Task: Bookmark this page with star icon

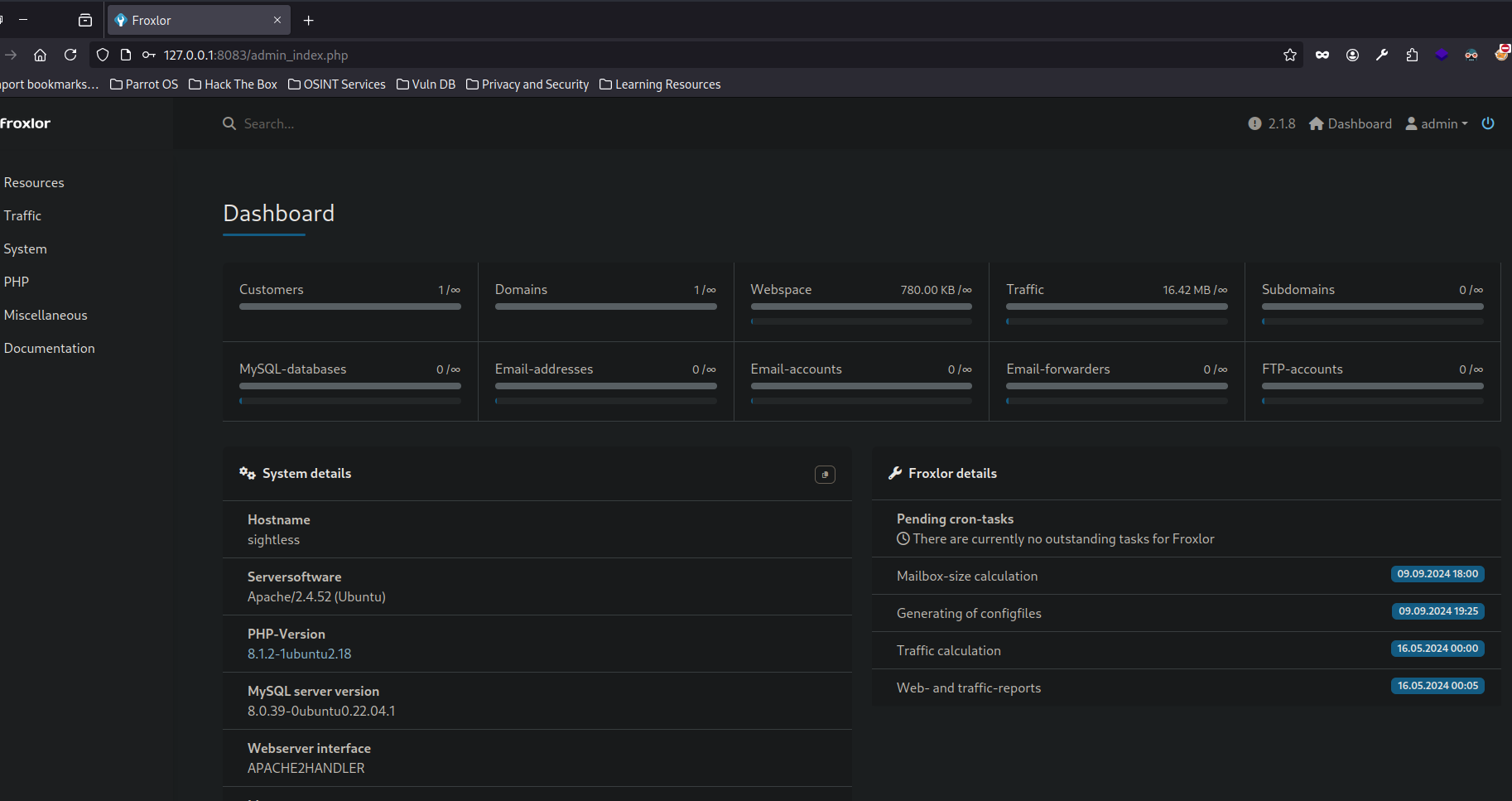Action: point(1290,55)
